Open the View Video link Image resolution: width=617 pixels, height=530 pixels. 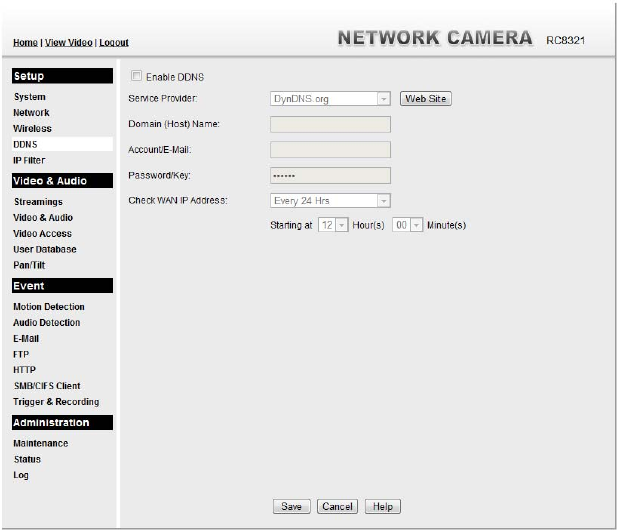click(x=68, y=42)
